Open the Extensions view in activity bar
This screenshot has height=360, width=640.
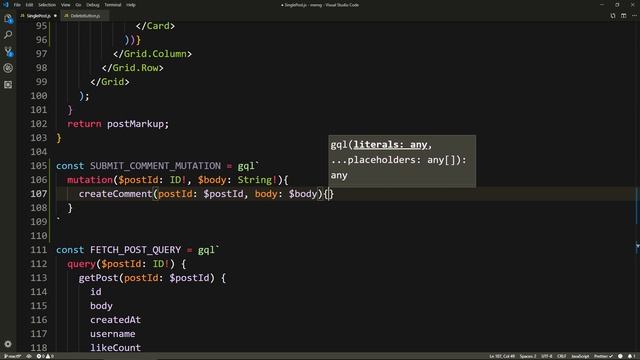click(x=8, y=84)
